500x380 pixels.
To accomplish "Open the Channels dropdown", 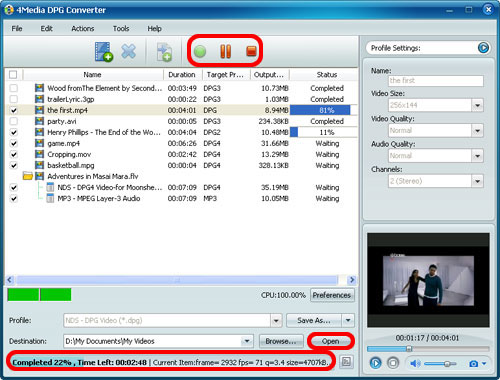I will click(x=477, y=181).
